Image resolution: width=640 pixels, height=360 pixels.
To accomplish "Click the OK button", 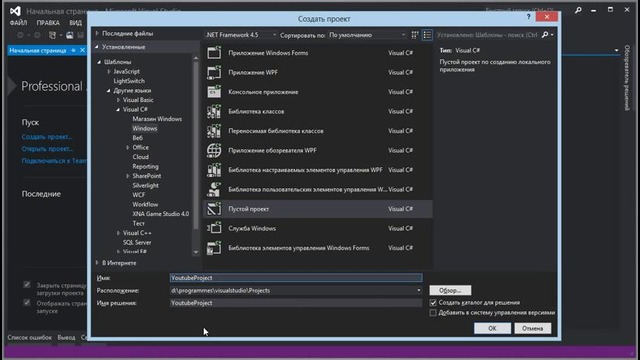I will pos(492,328).
